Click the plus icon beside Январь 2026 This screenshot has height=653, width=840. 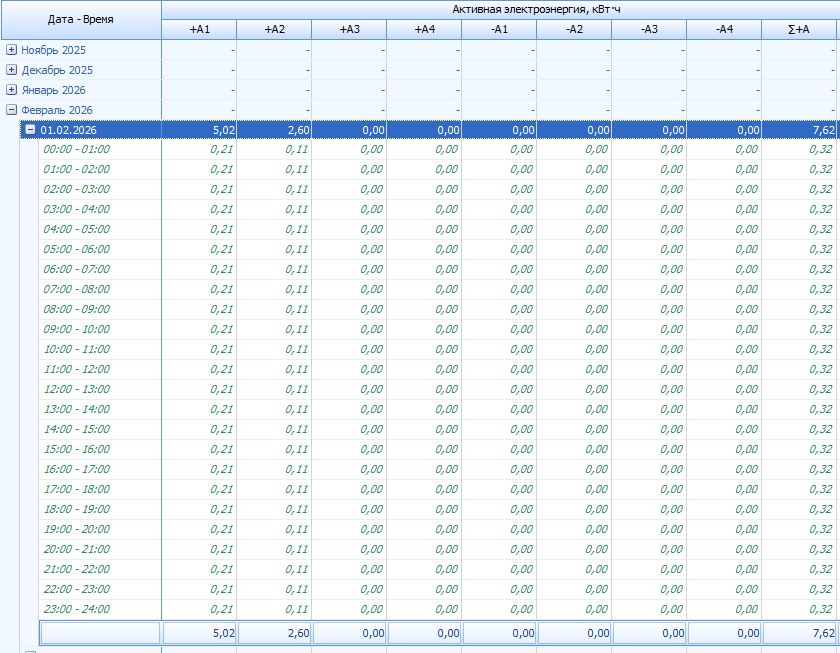[x=11, y=90]
